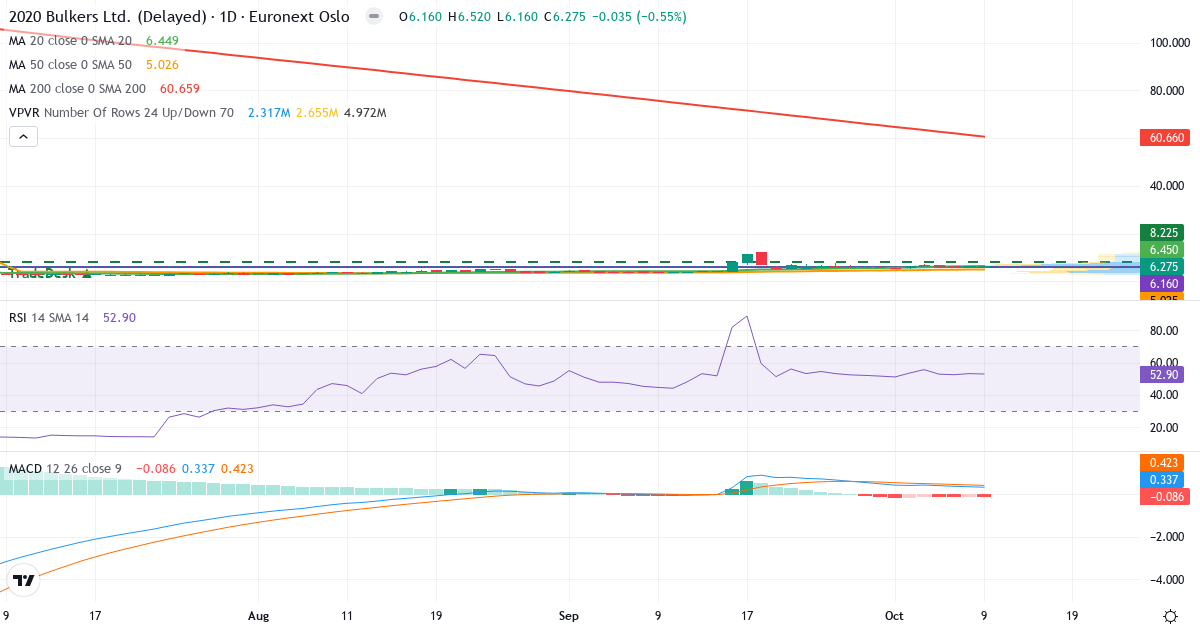Viewport: 1200px width, 630px height.
Task: Click the market status pill beside Euronext Oslo
Action: point(373,17)
